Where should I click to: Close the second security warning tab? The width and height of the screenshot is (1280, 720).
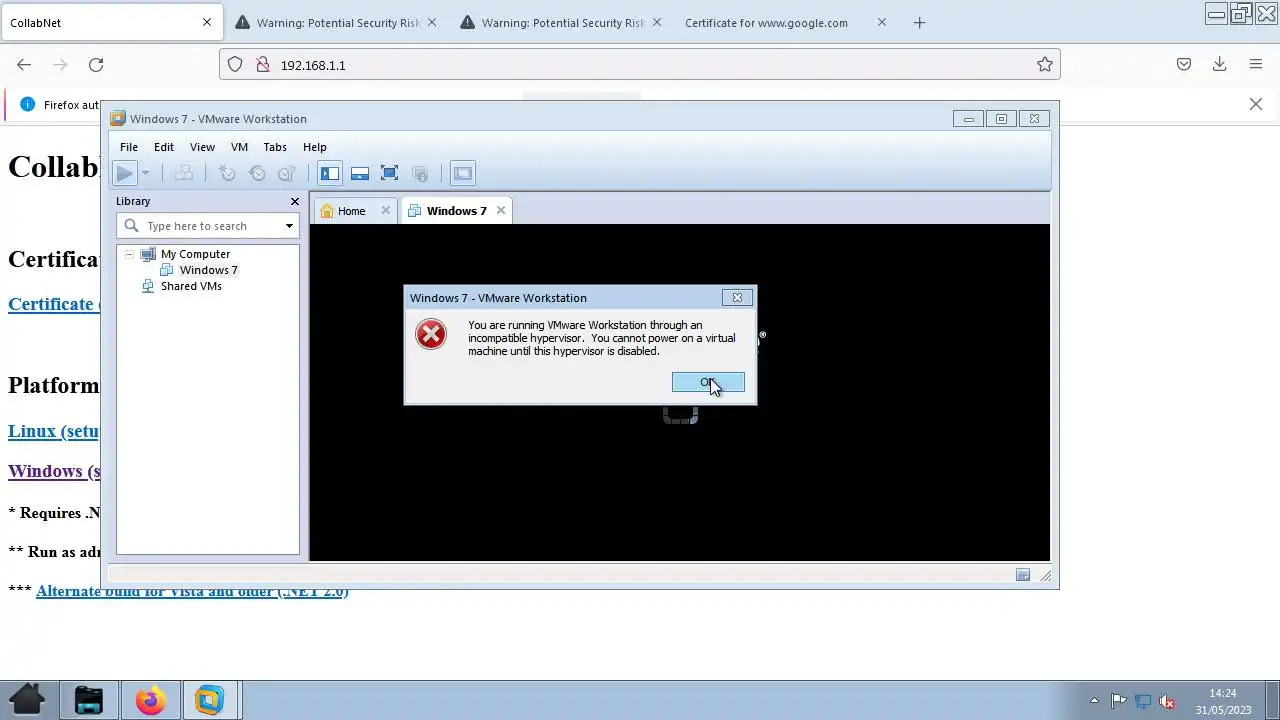(x=657, y=23)
